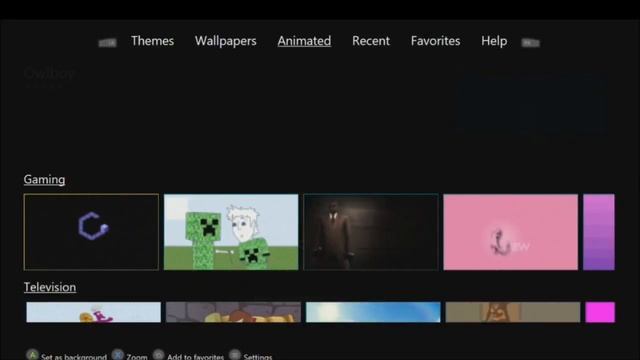Select the Animated tab
640x360 pixels.
(304, 41)
